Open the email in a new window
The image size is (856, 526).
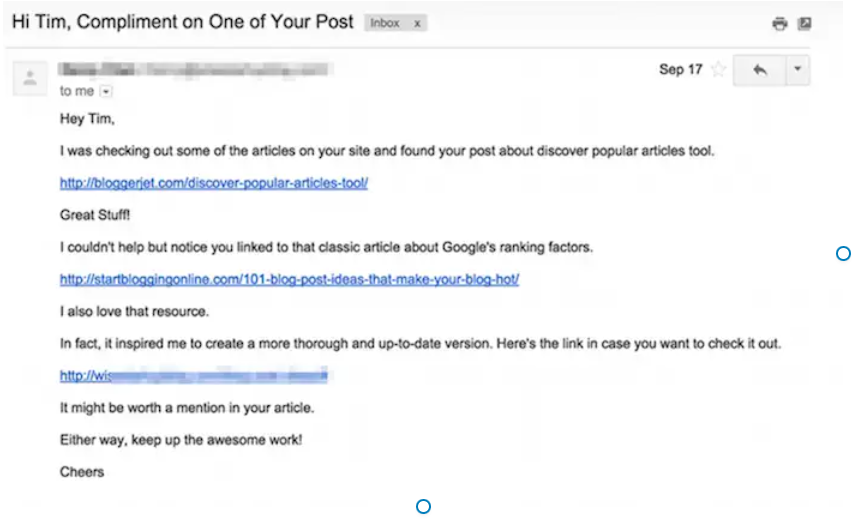[x=804, y=24]
